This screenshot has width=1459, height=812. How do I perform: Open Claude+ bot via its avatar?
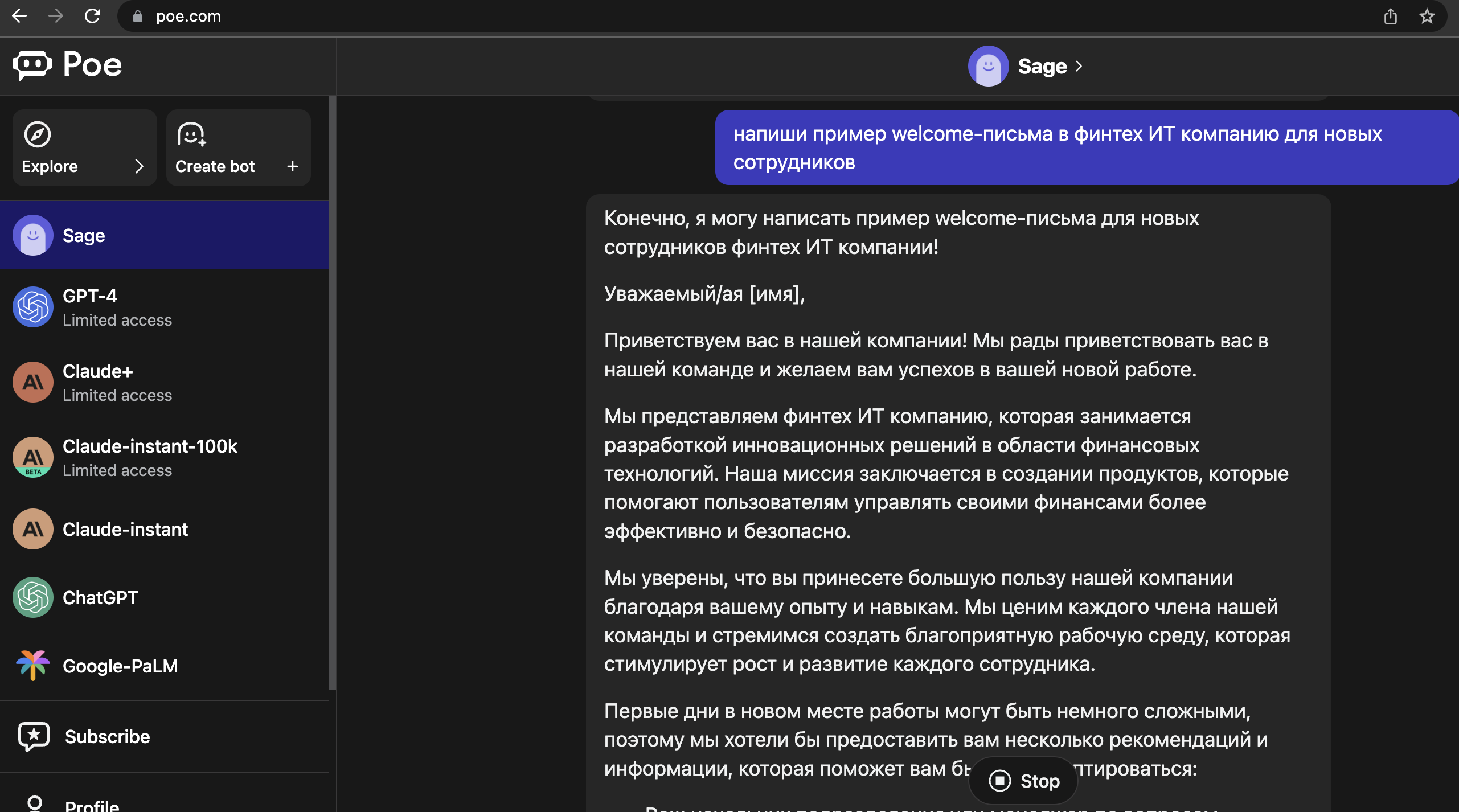tap(33, 383)
